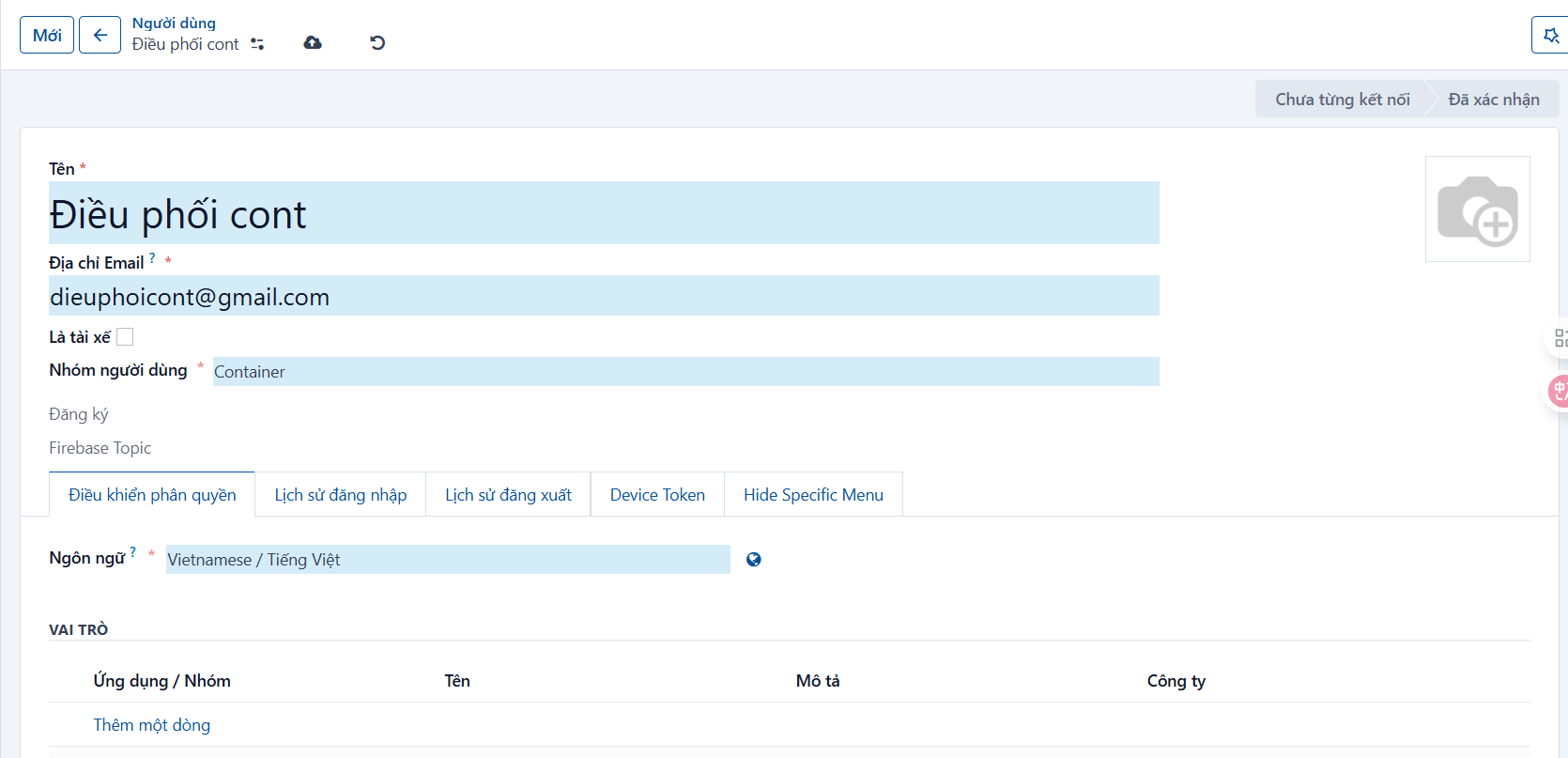Click the Đăng ký field label
Screen dimensions: 1568x758
79,414
